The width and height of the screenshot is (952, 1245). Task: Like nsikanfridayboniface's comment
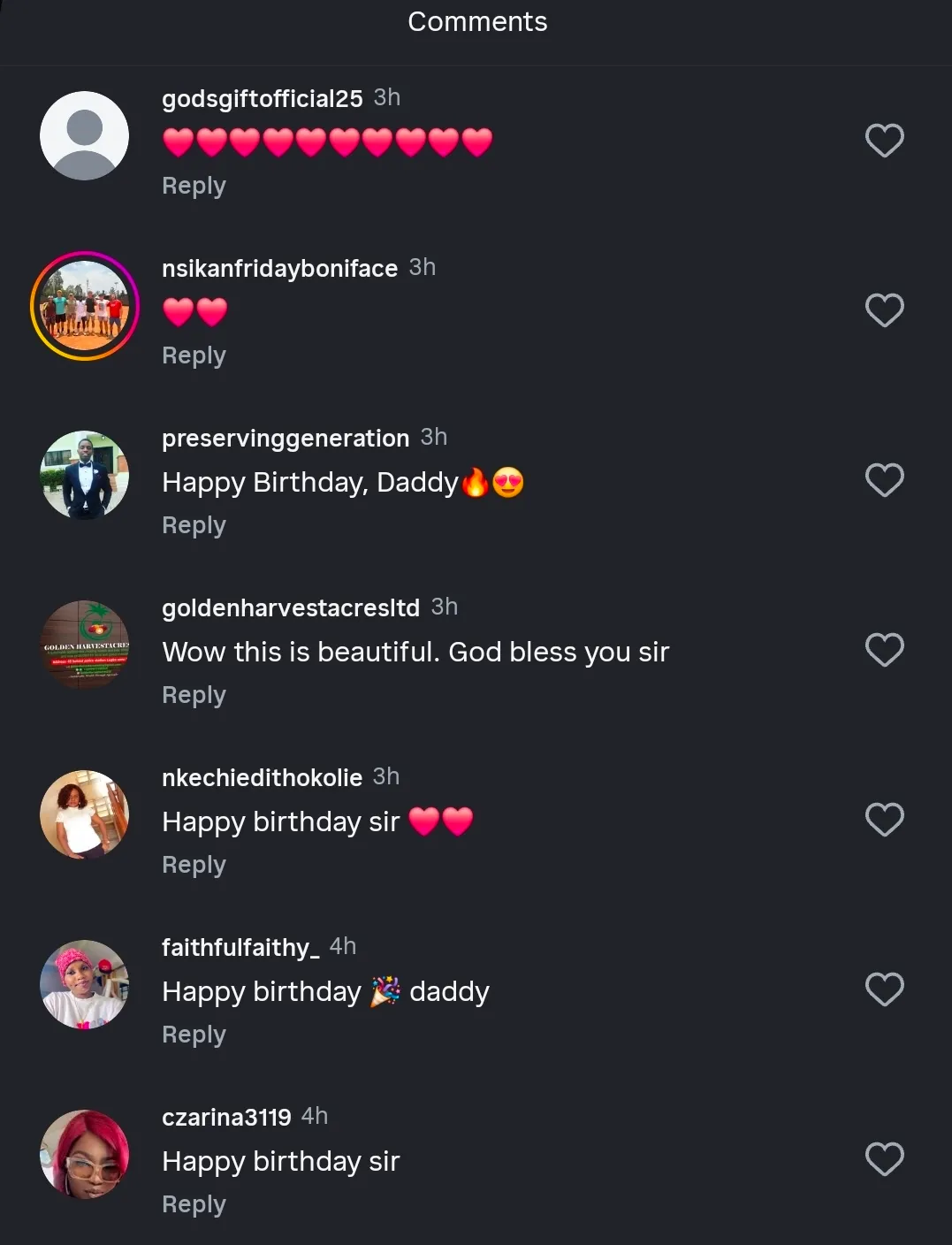pos(884,310)
